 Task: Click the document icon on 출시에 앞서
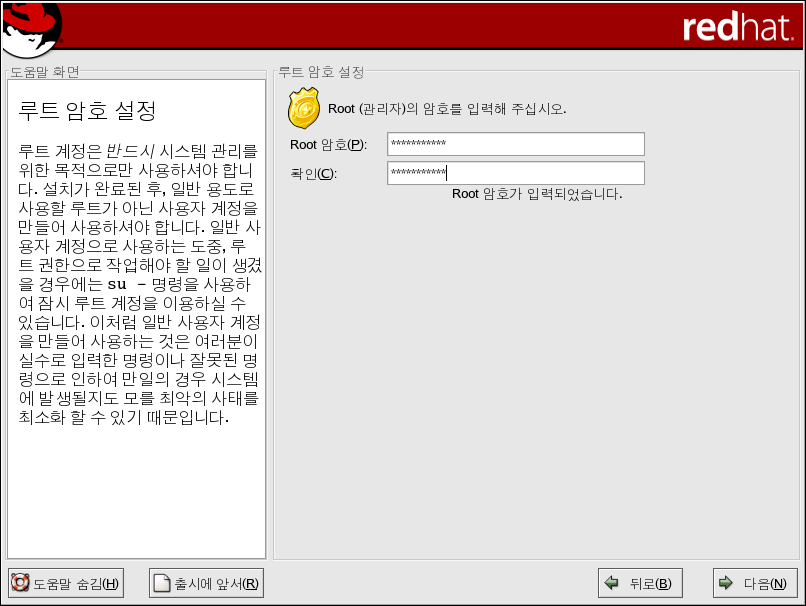[x=162, y=584]
